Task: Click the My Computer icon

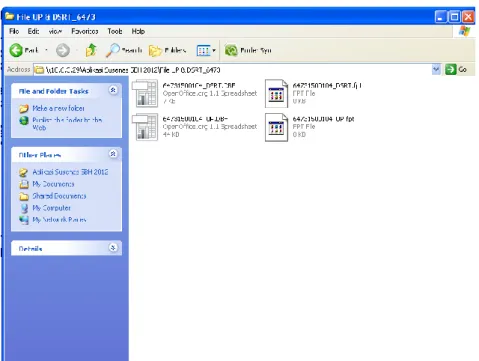Action: coord(24,208)
